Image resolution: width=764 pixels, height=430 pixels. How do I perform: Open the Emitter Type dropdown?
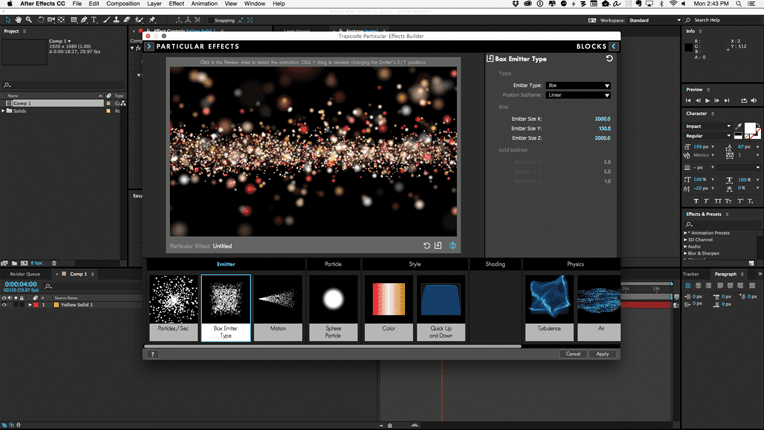point(578,86)
